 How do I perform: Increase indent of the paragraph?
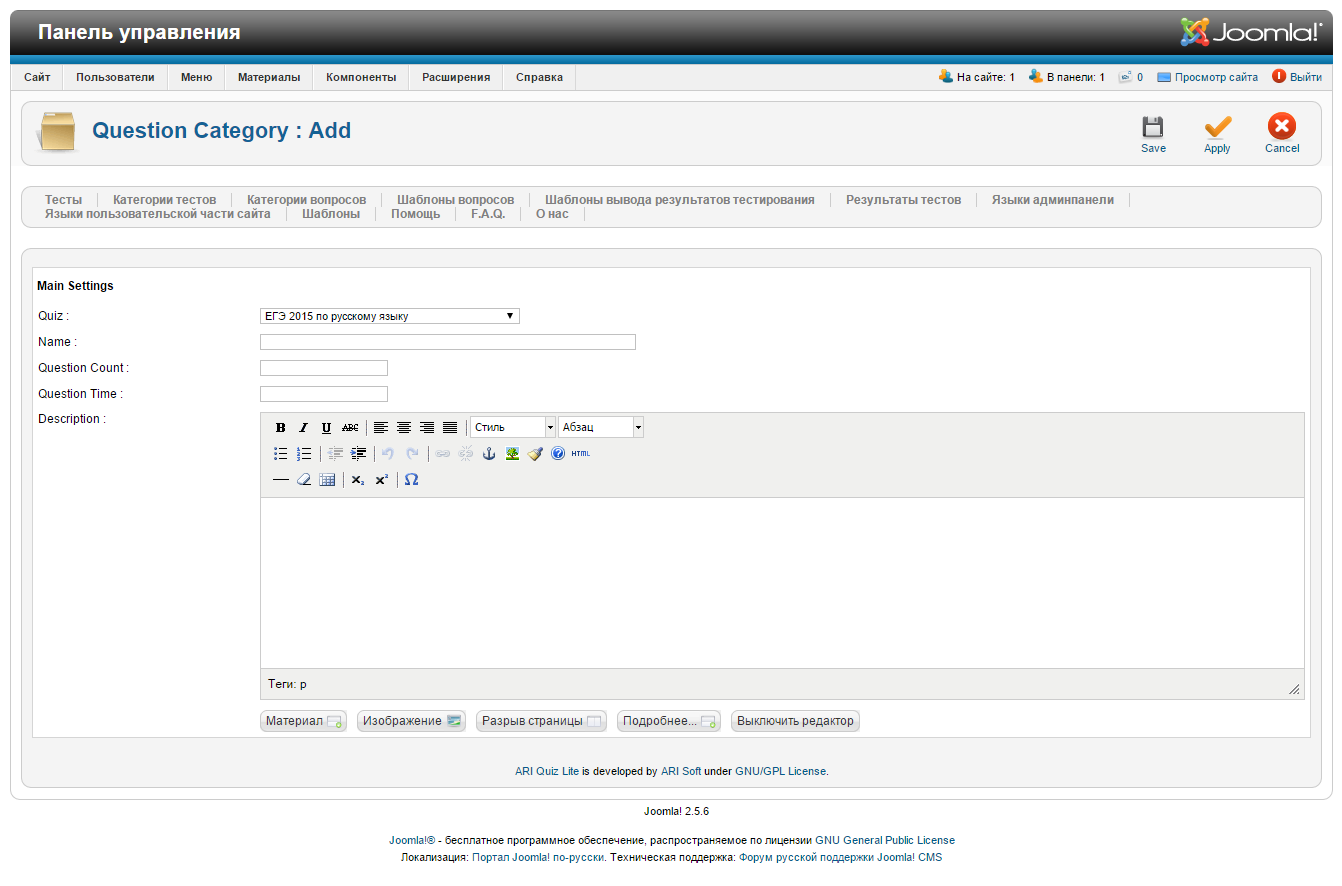[358, 454]
